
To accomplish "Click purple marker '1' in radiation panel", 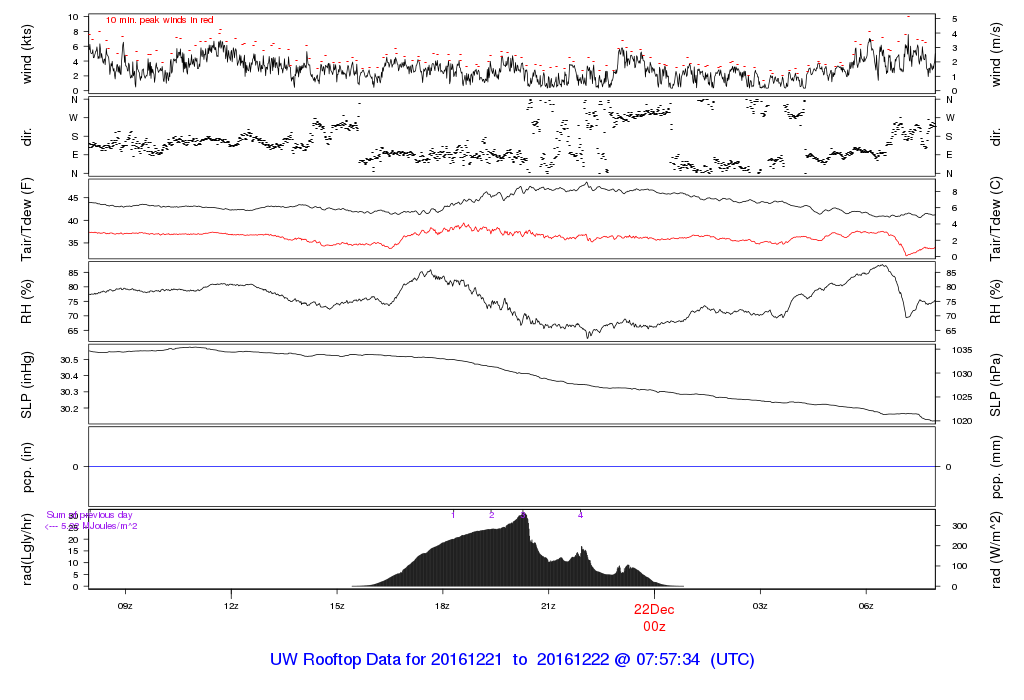I will (453, 515).
